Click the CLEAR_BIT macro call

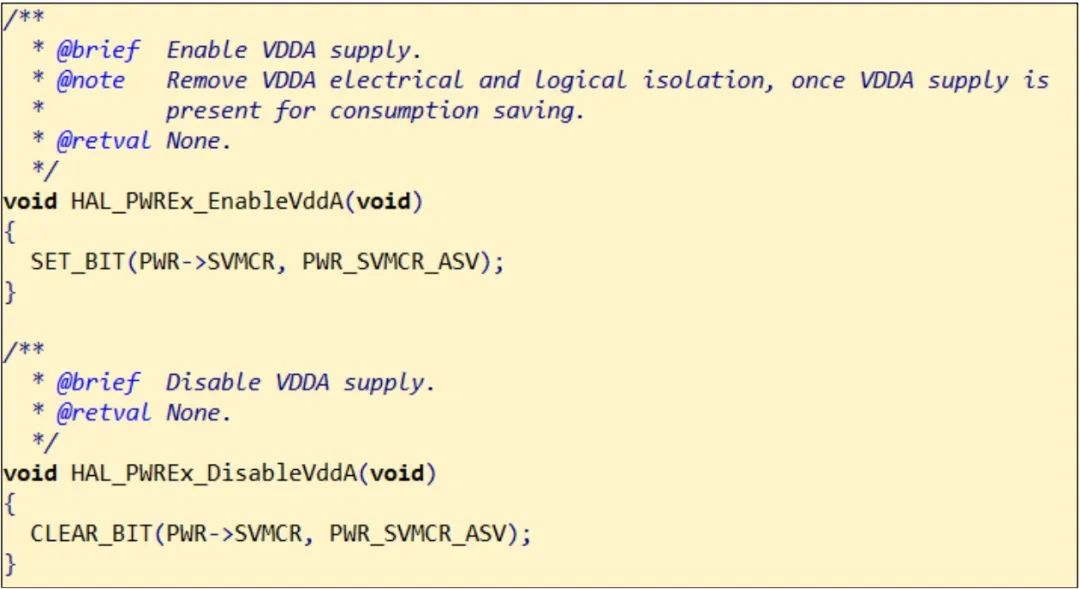coord(91,535)
